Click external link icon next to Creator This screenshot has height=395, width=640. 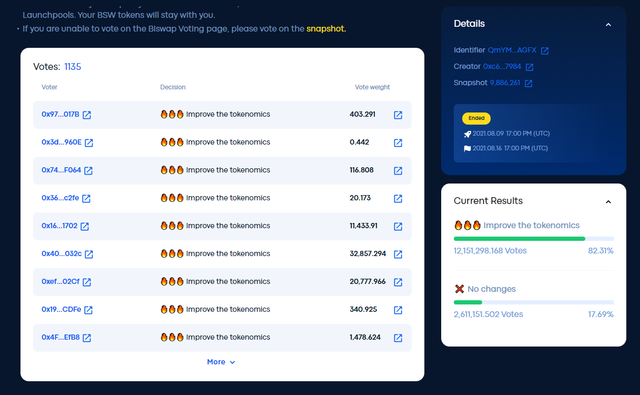[529, 67]
